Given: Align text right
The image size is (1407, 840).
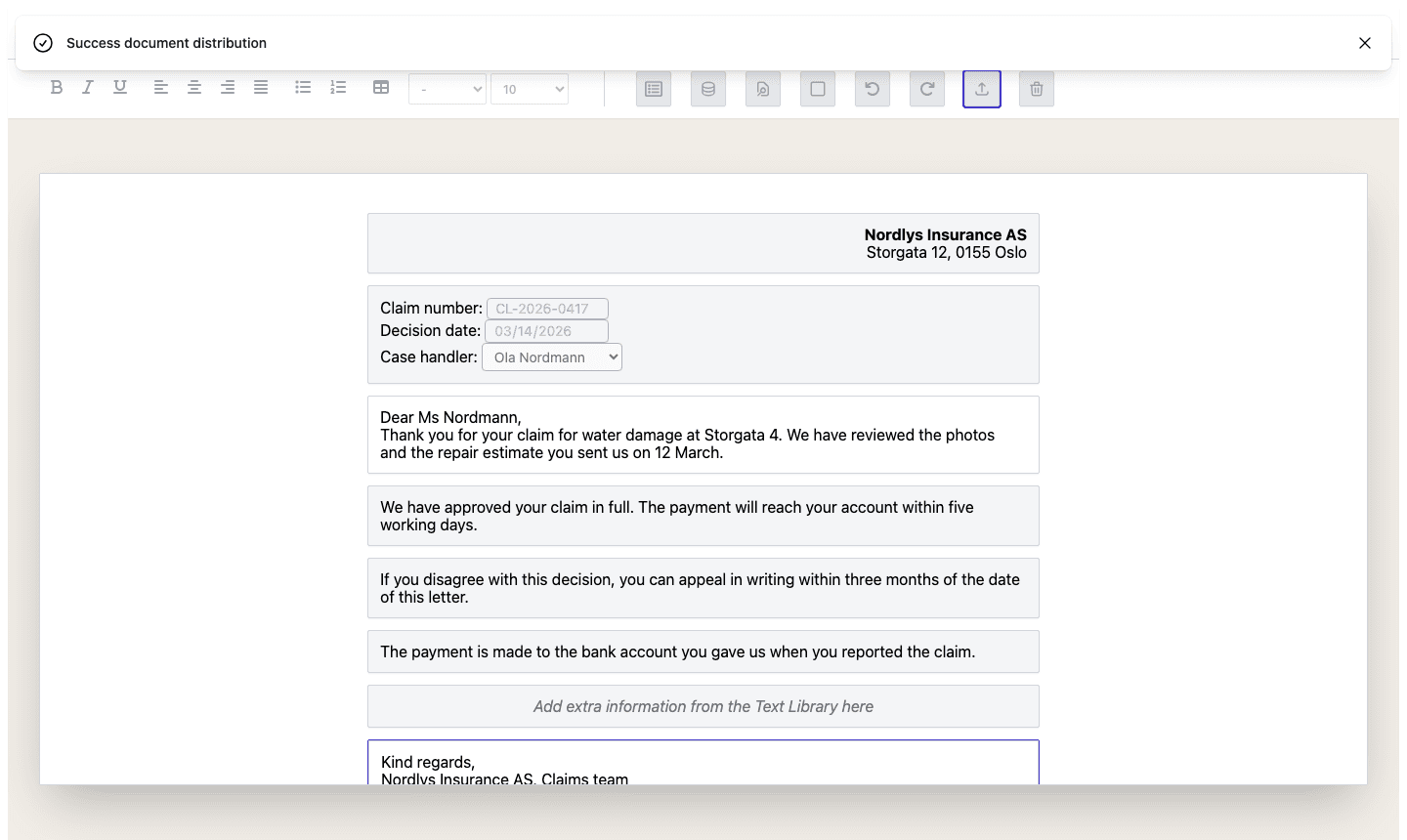Looking at the screenshot, I should 228,87.
